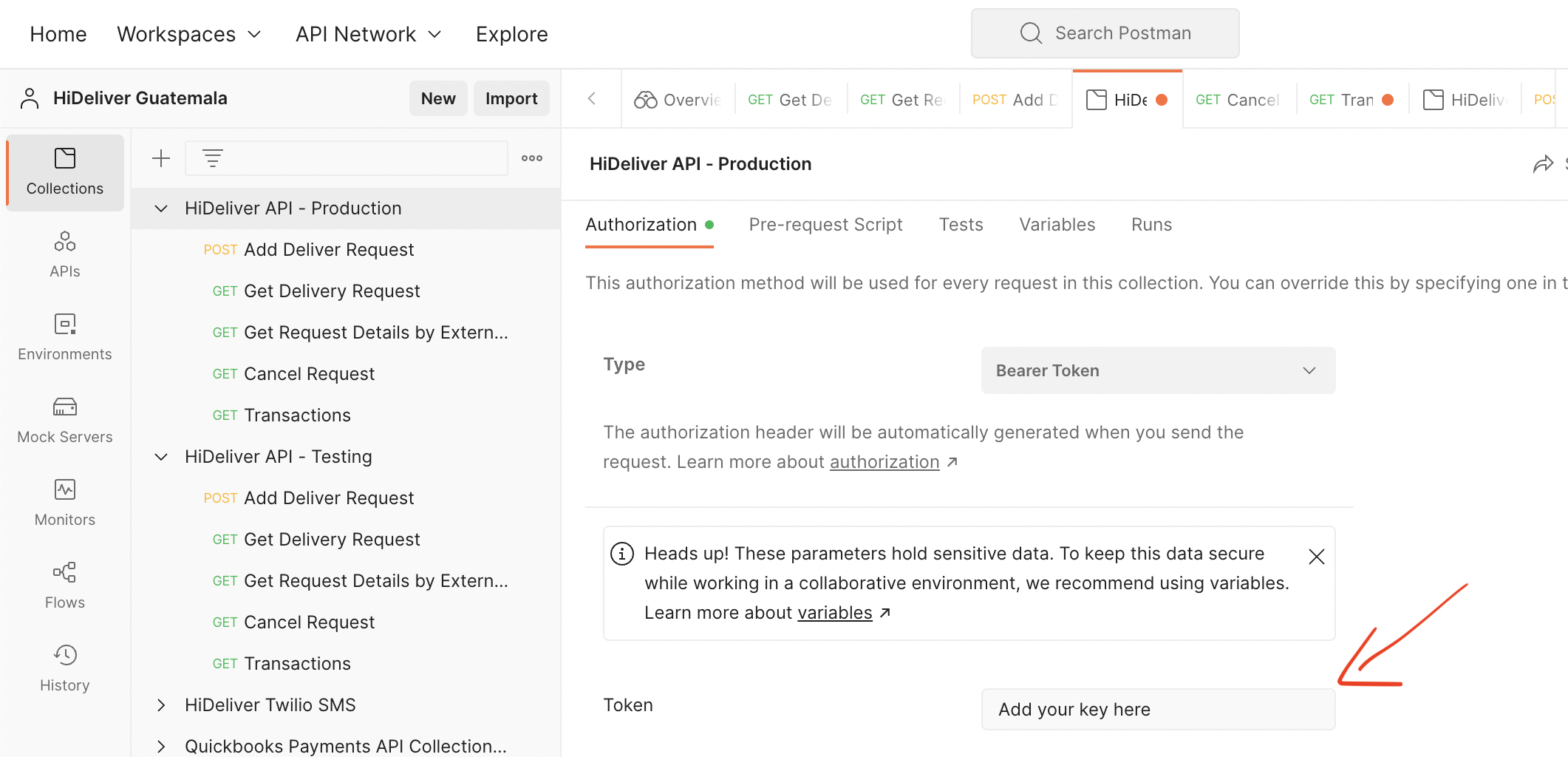Open the GET Cancel request tab
This screenshot has width=1568, height=757.
tap(1239, 100)
